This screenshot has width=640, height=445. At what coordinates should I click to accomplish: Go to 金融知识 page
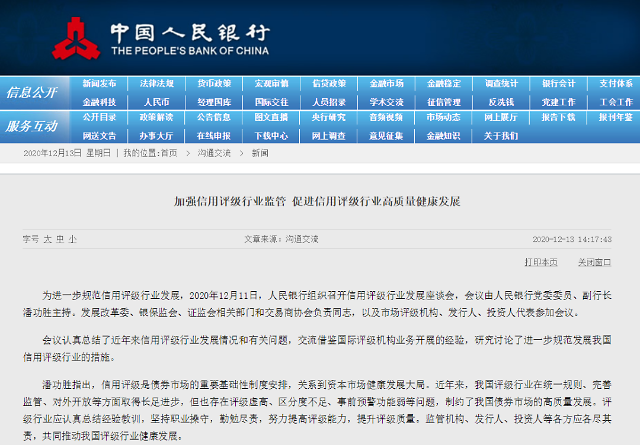click(x=444, y=136)
